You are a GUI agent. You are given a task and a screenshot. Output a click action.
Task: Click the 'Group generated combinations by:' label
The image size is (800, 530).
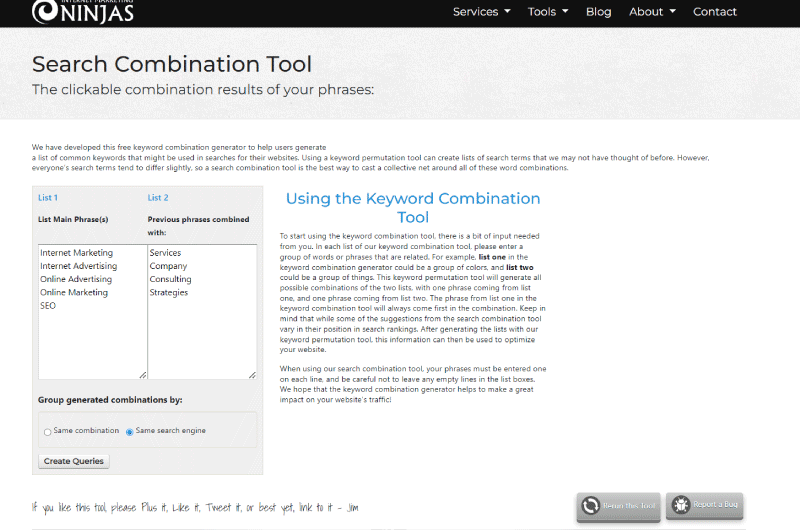110,400
